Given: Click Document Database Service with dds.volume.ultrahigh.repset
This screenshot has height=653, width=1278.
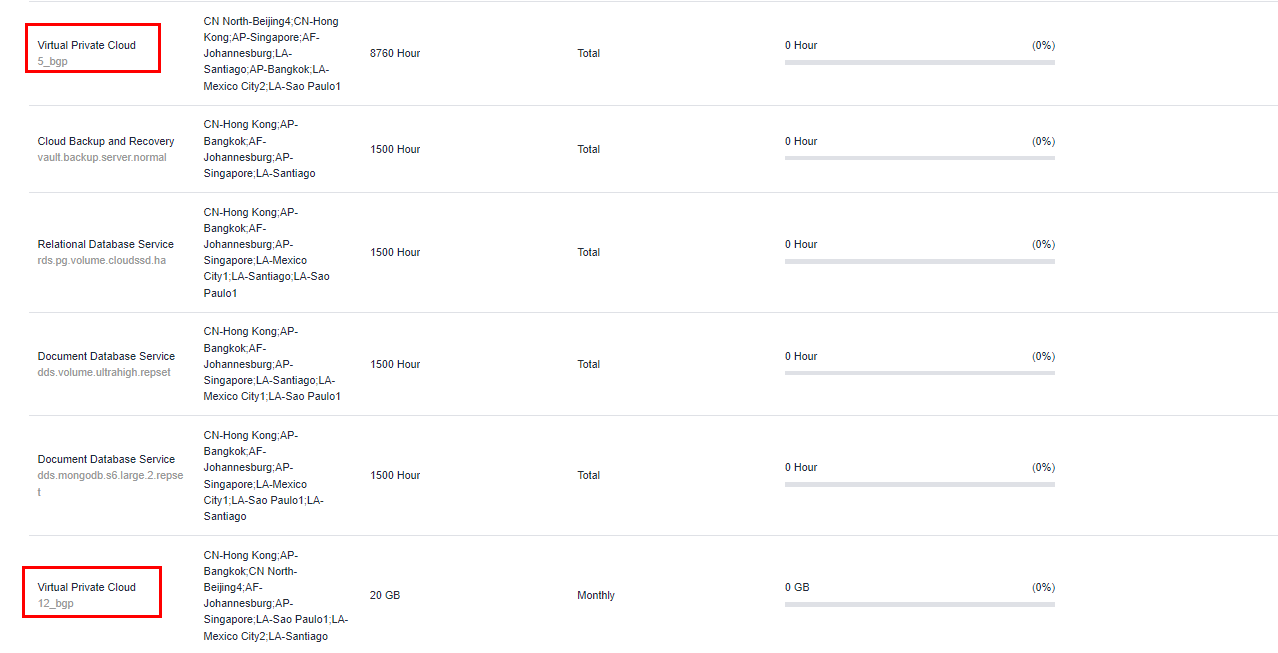Looking at the screenshot, I should [x=106, y=357].
